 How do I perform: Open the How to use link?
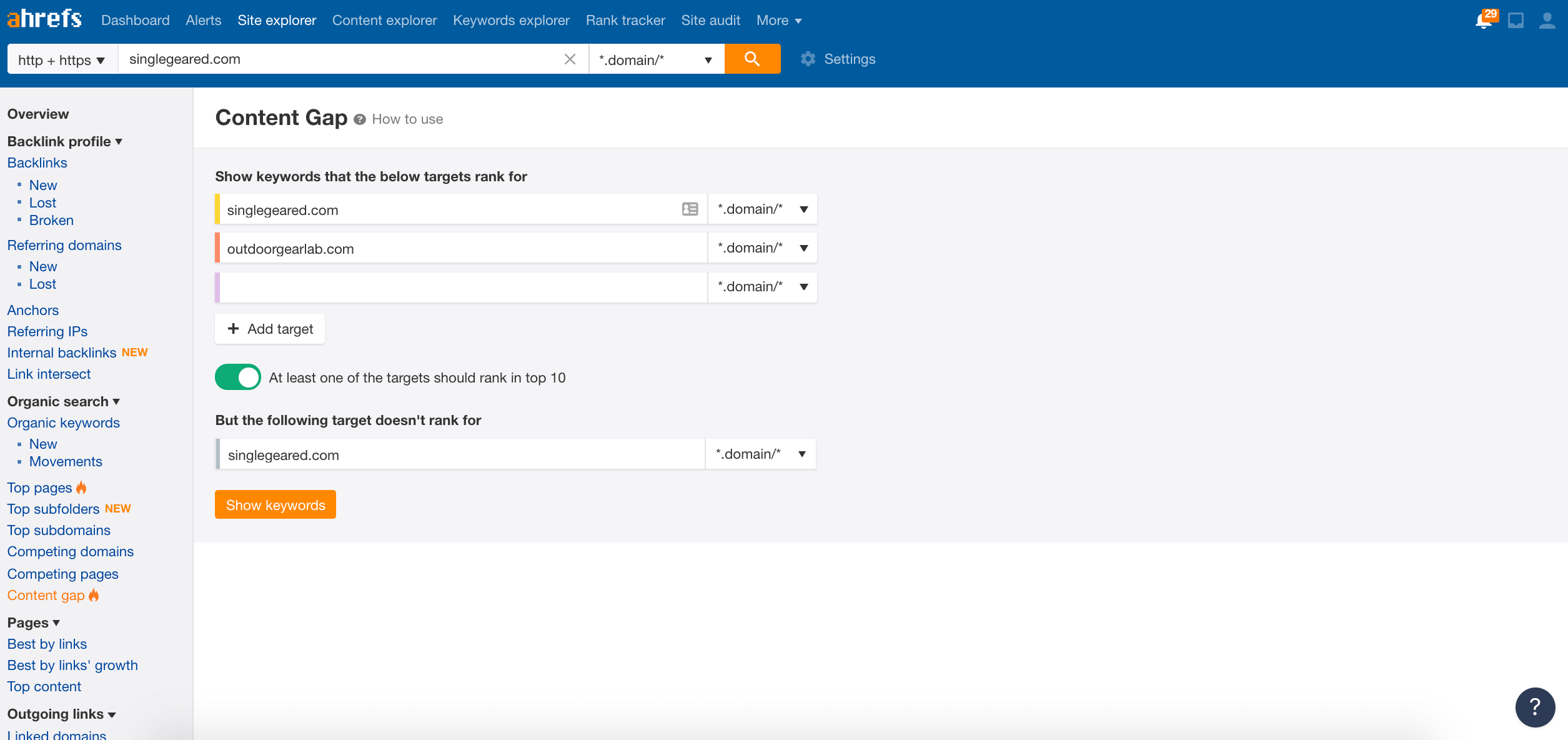[x=407, y=119]
